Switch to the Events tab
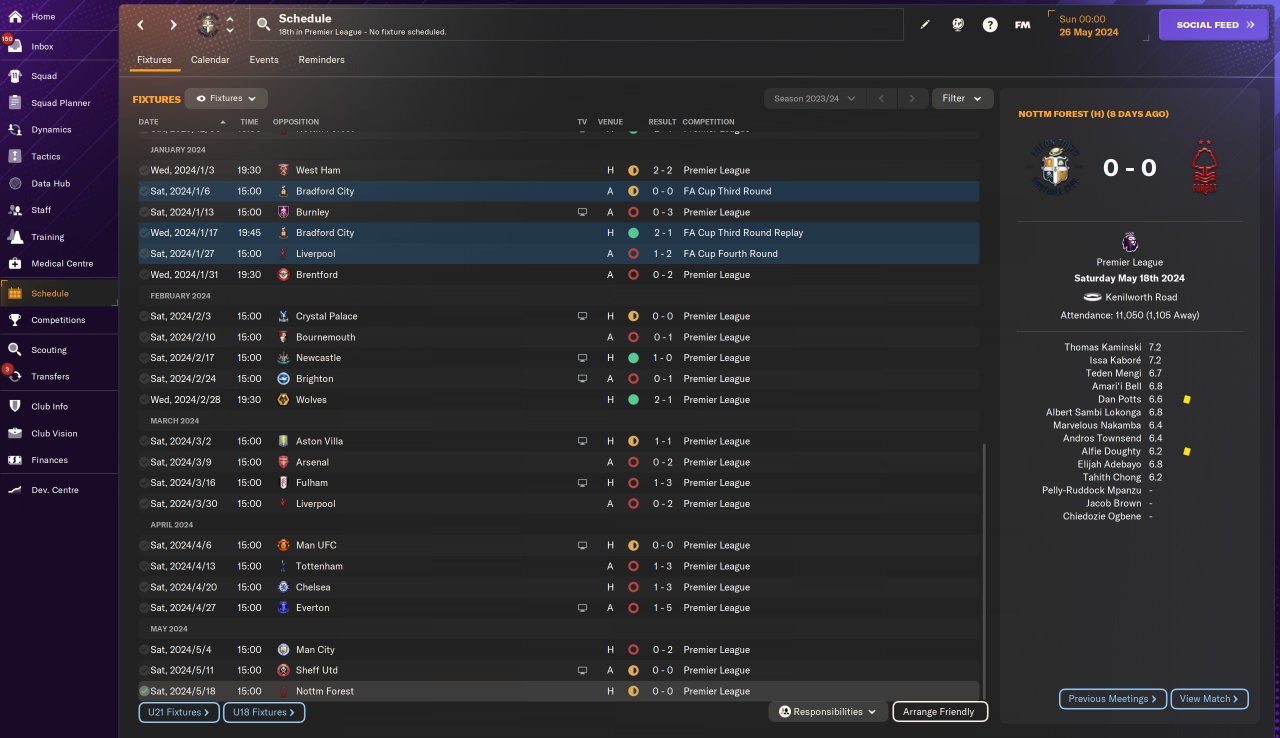 (x=264, y=60)
